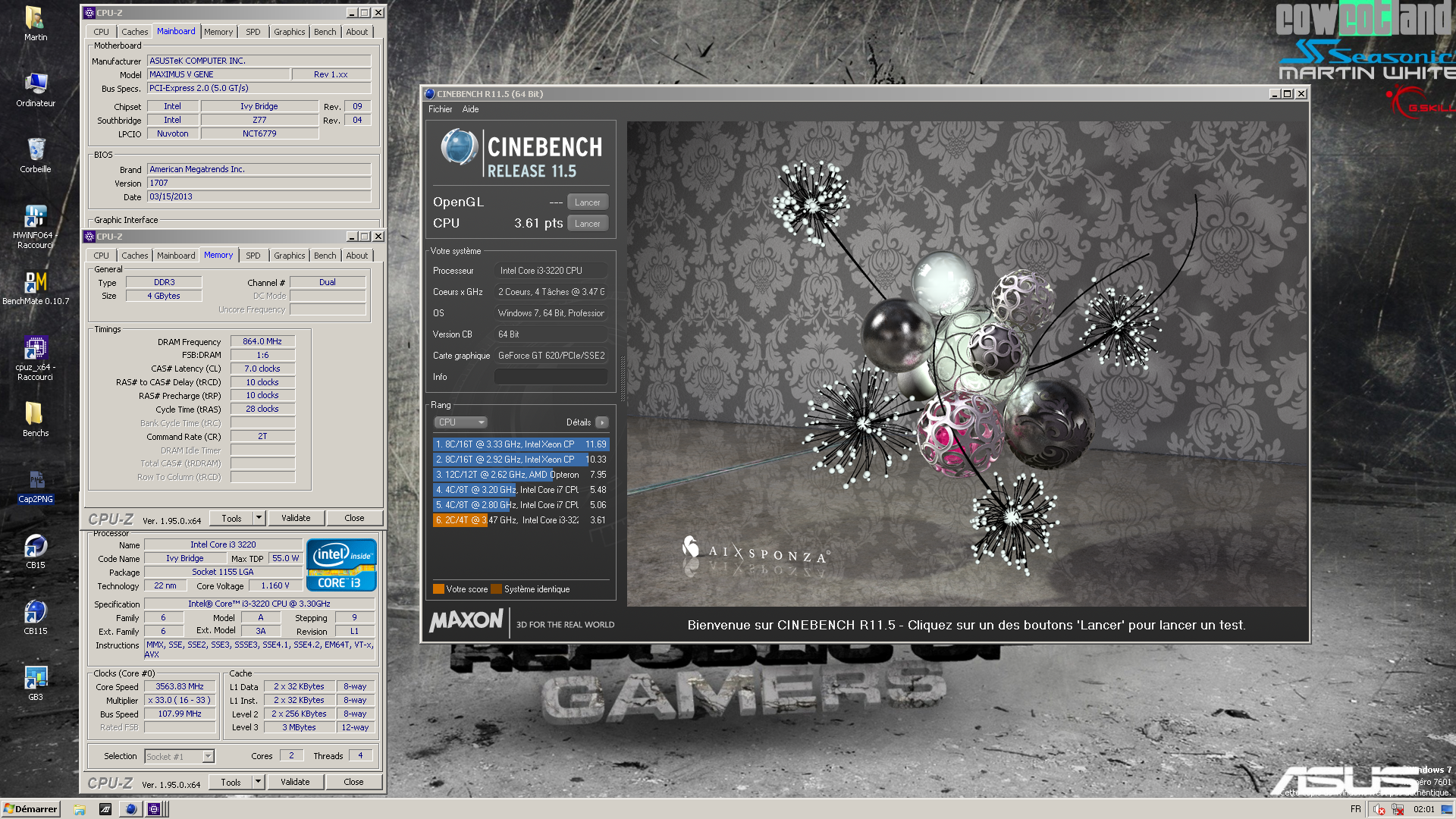
Task: Open the Bench tab in Memory CPU-Z window
Action: point(325,256)
